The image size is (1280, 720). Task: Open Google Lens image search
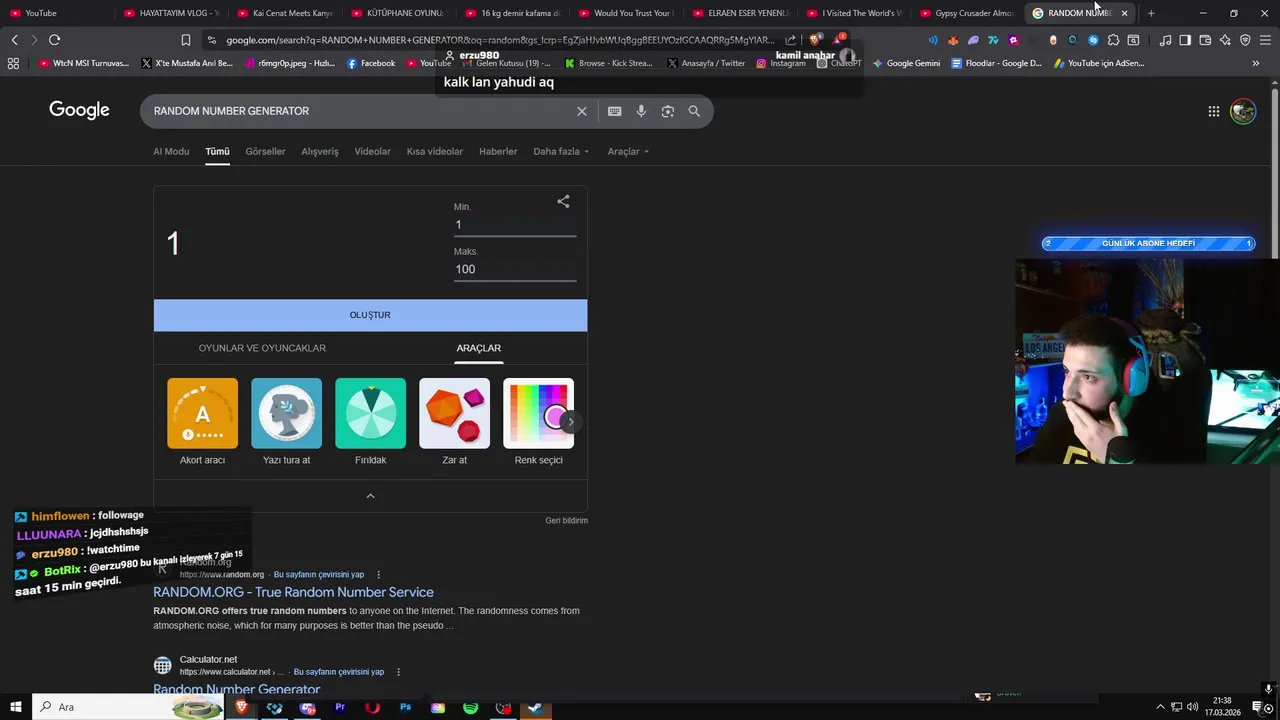668,111
